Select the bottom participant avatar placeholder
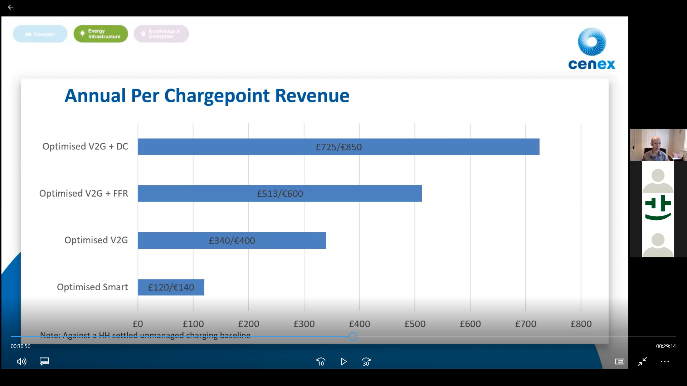Viewport: 687px width, 386px height. tap(658, 241)
